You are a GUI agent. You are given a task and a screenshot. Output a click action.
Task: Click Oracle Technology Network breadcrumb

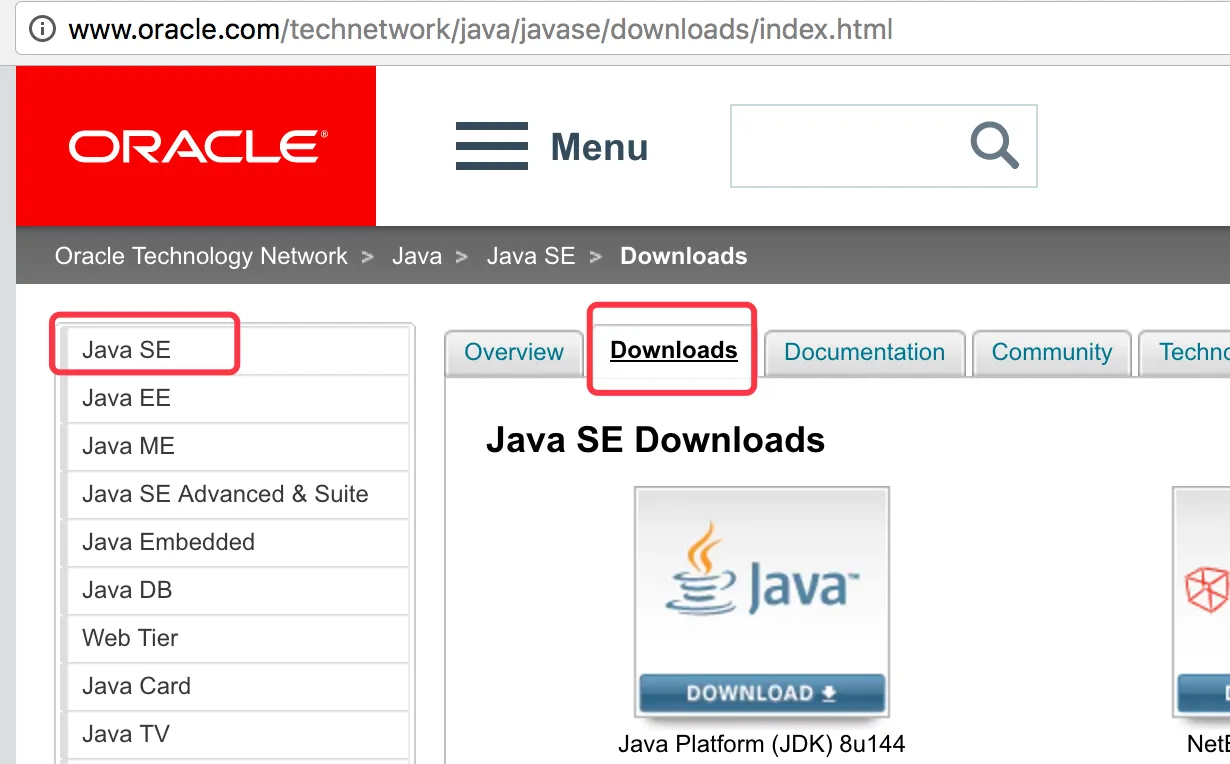point(201,256)
